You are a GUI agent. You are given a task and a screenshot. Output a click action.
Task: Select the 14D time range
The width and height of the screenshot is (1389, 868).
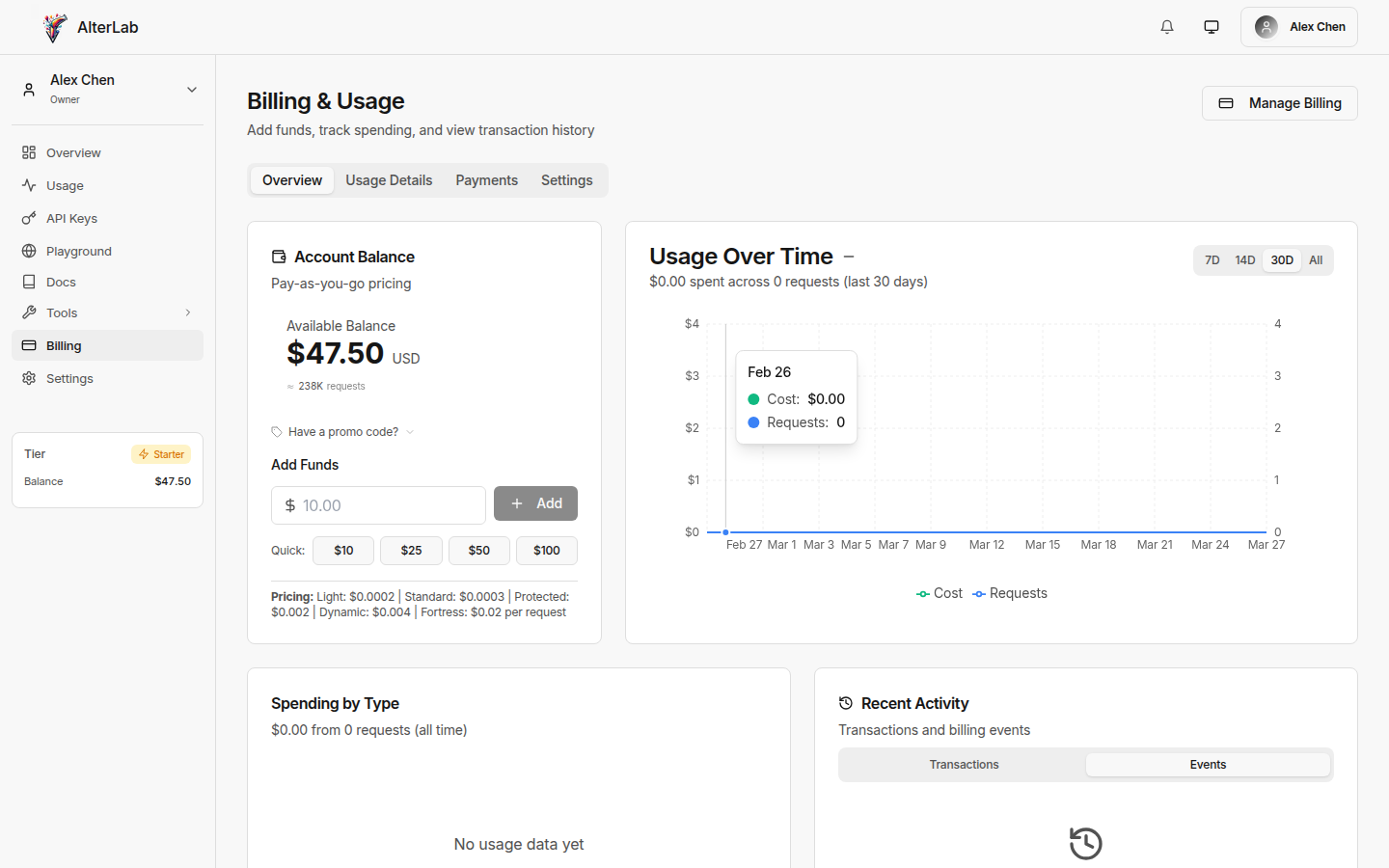click(1245, 260)
